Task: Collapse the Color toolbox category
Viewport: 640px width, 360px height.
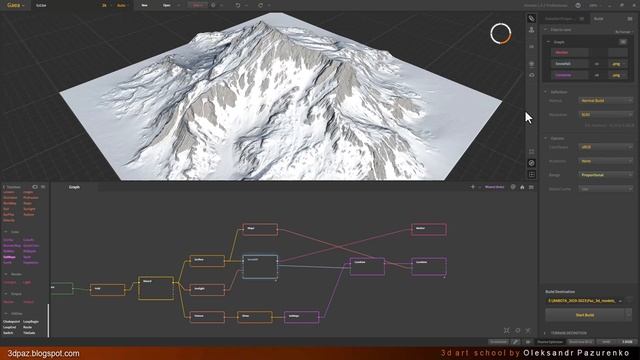Action: pos(6,232)
